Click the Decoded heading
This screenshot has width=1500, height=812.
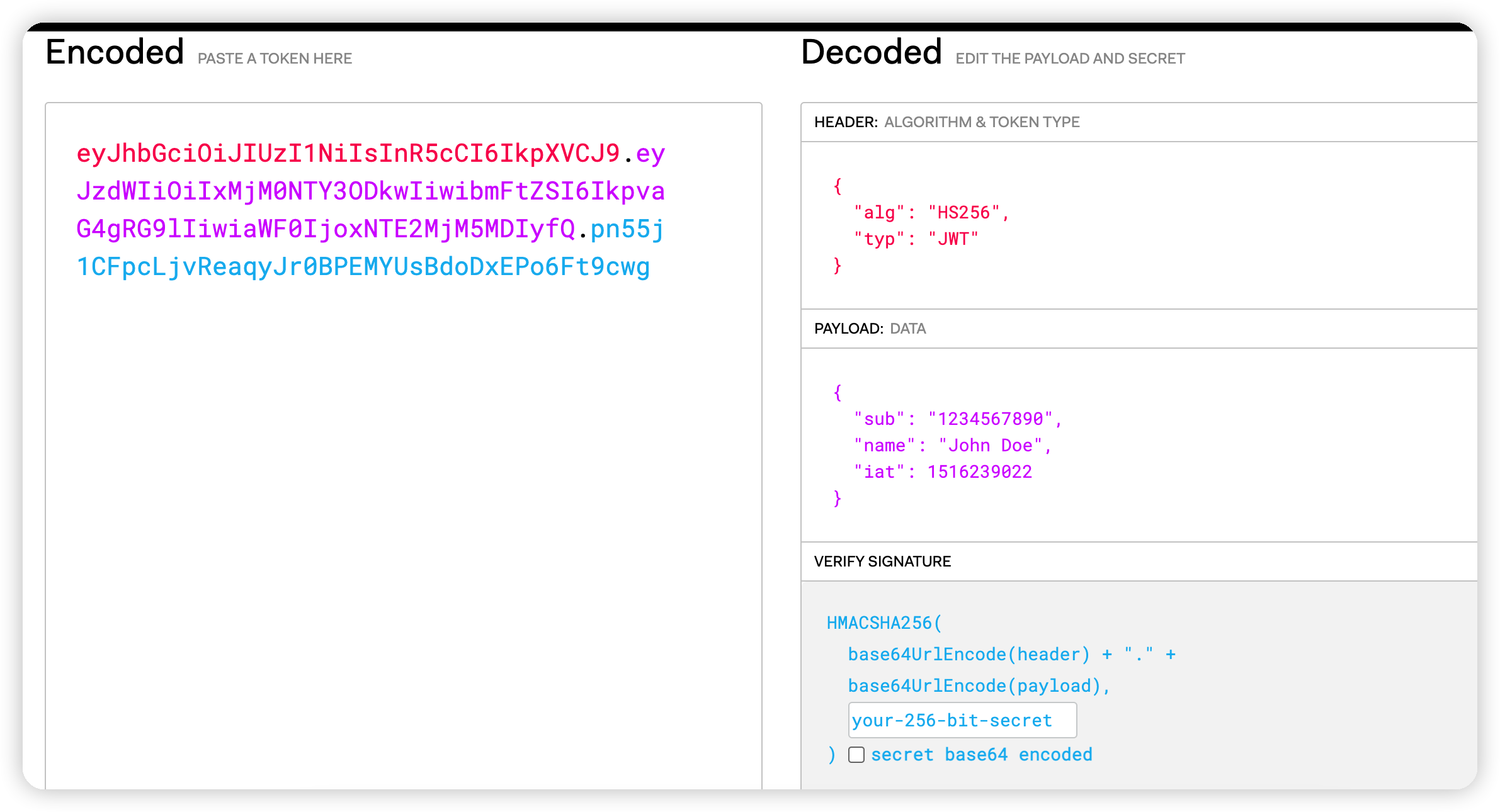pos(871,52)
